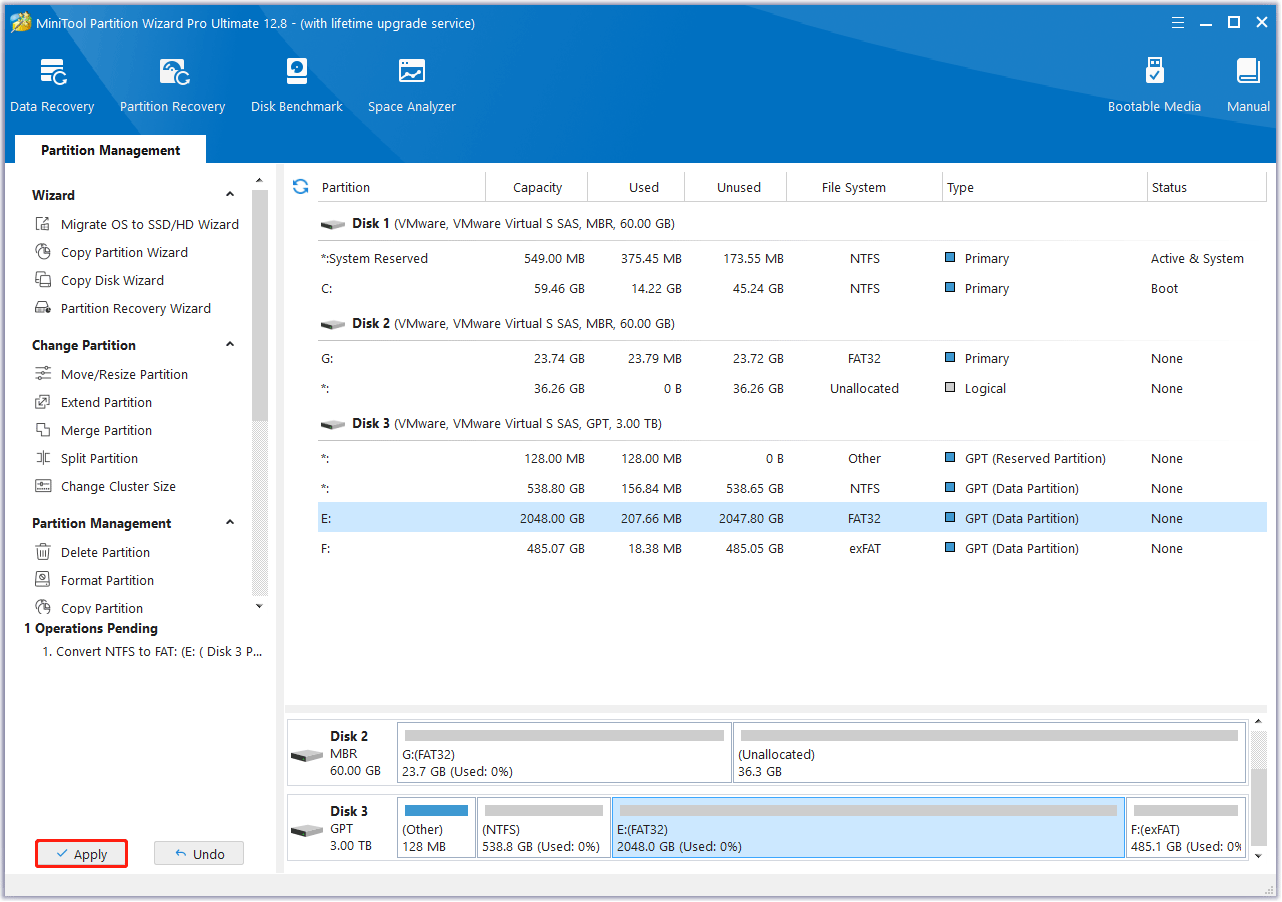Screen dimensions: 1282x902
Task: Start Copy Partition Wizard
Action: pos(111,252)
